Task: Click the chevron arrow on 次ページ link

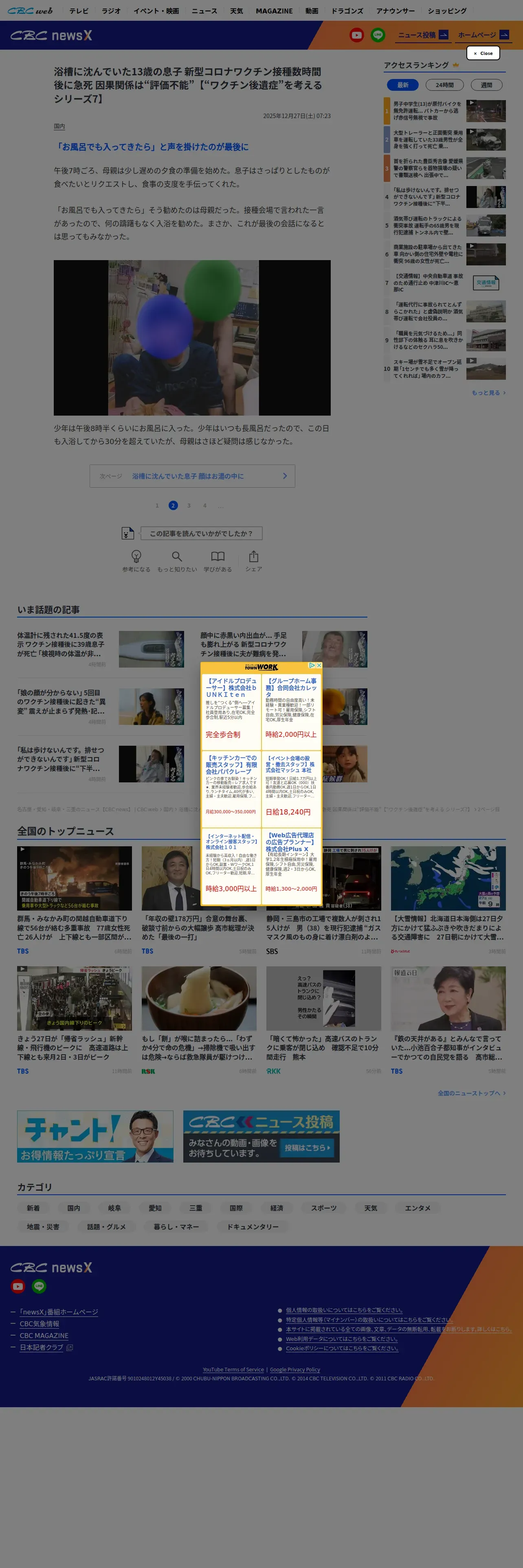Action: coord(284,476)
